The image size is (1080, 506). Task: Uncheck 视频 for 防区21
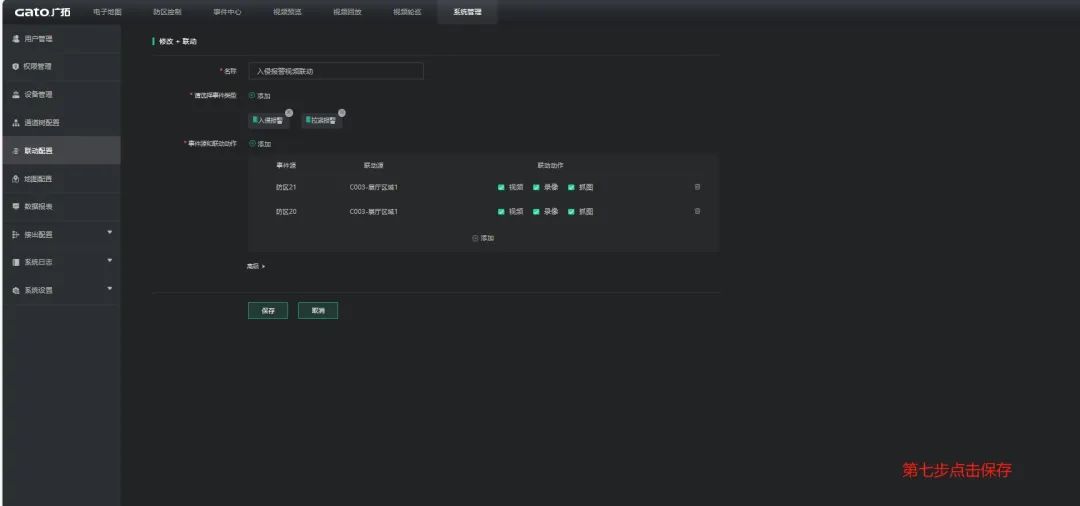click(x=501, y=186)
